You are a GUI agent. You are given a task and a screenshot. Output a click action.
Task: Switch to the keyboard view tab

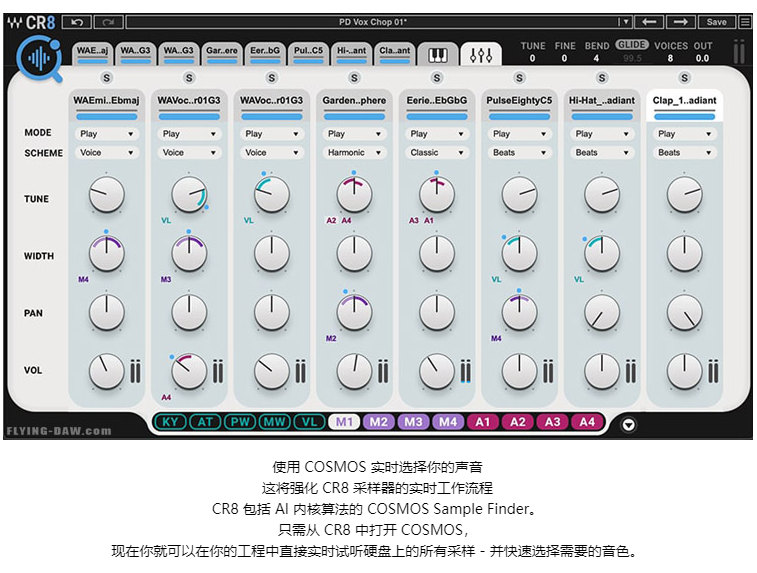tap(438, 55)
